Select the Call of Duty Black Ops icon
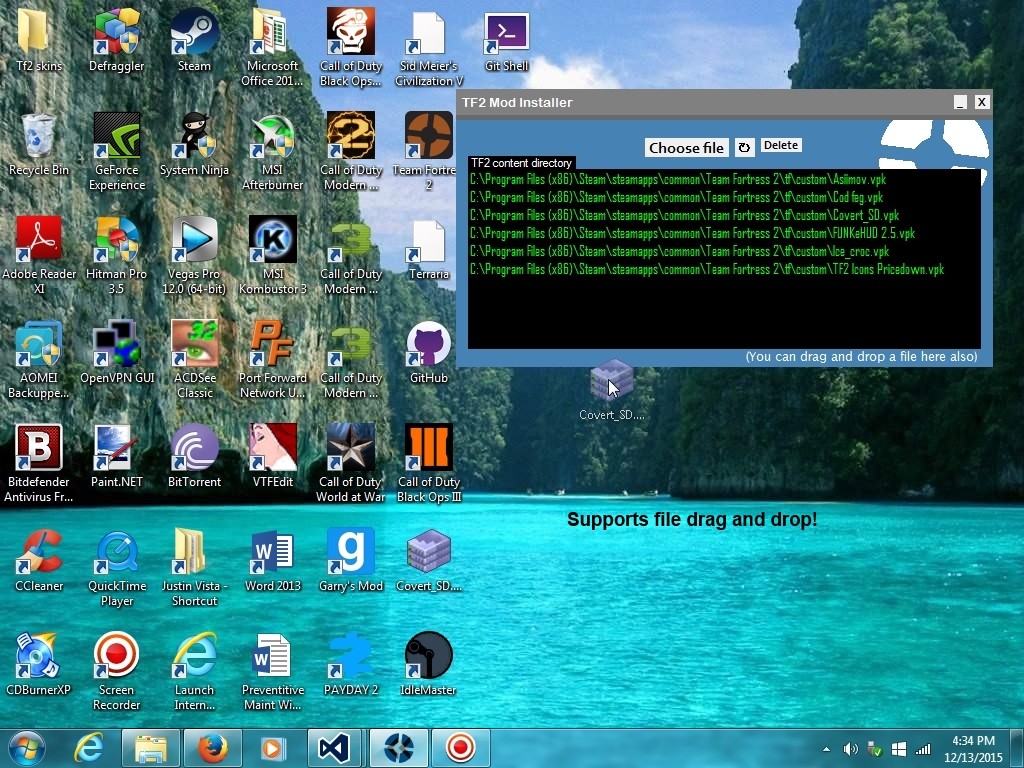 [x=351, y=47]
